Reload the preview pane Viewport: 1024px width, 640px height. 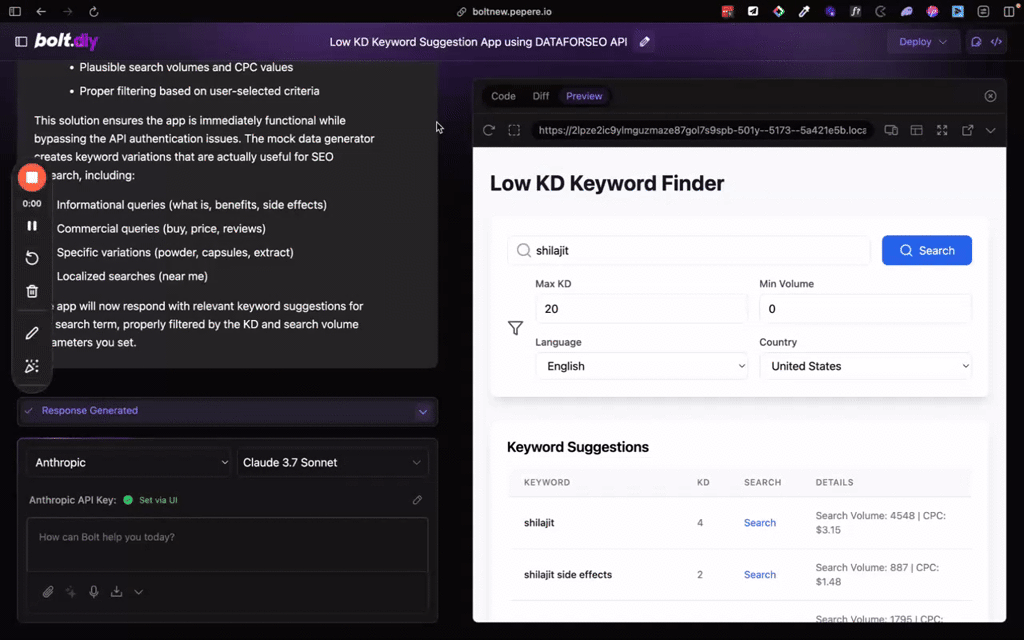coord(488,131)
